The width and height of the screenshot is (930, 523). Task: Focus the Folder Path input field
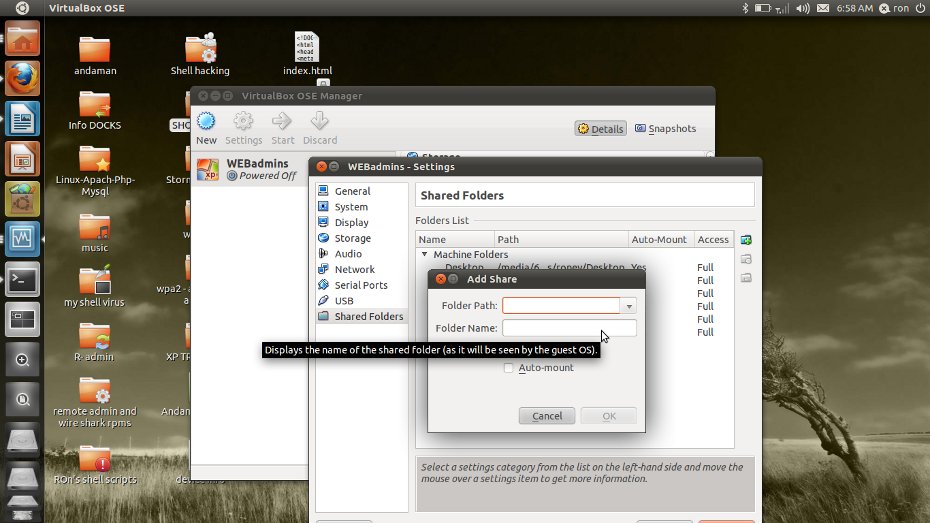point(561,305)
